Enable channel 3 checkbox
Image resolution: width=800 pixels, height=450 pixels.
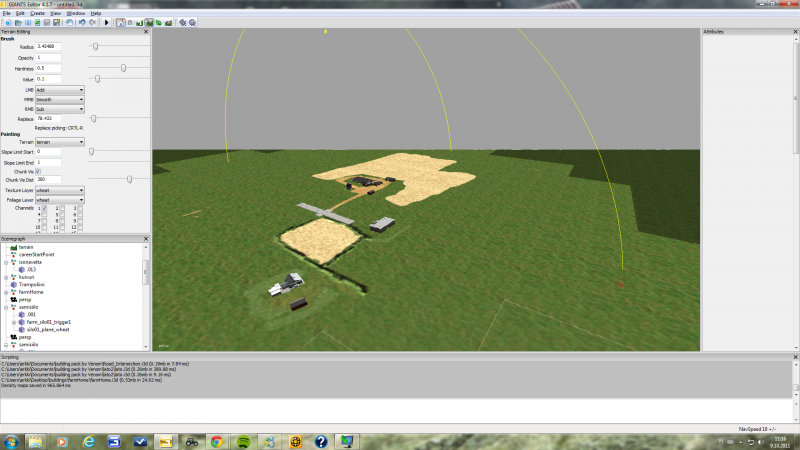(80, 208)
